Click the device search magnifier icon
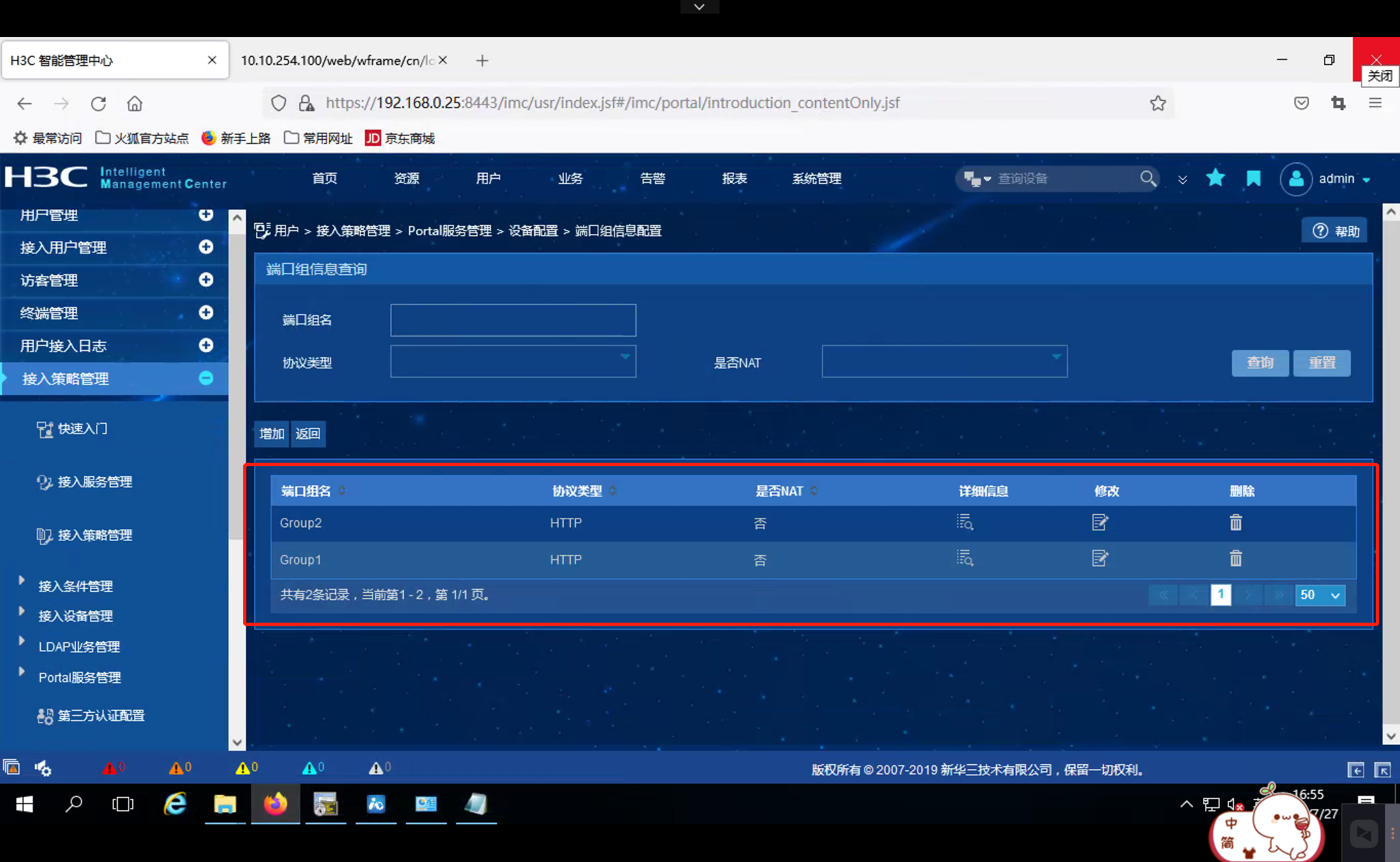Image resolution: width=1400 pixels, height=862 pixels. coord(1148,178)
